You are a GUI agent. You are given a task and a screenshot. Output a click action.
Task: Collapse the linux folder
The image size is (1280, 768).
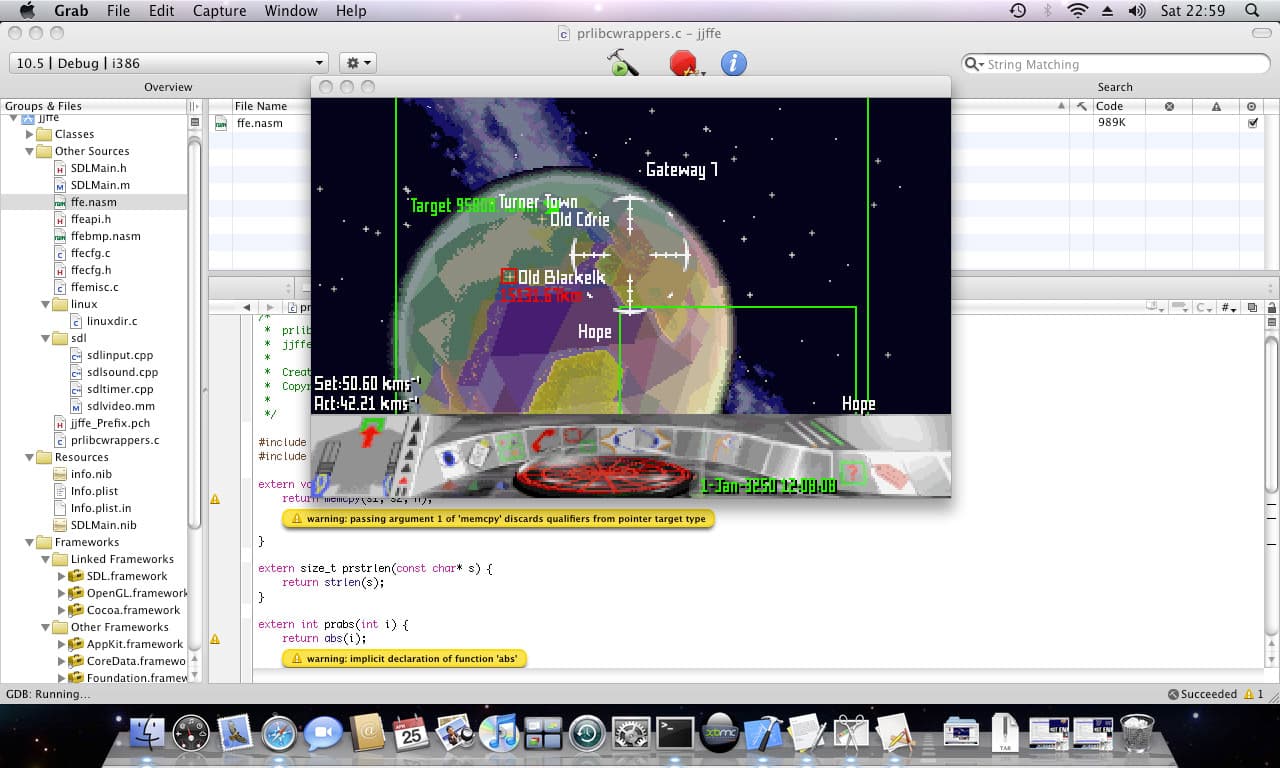[x=45, y=304]
